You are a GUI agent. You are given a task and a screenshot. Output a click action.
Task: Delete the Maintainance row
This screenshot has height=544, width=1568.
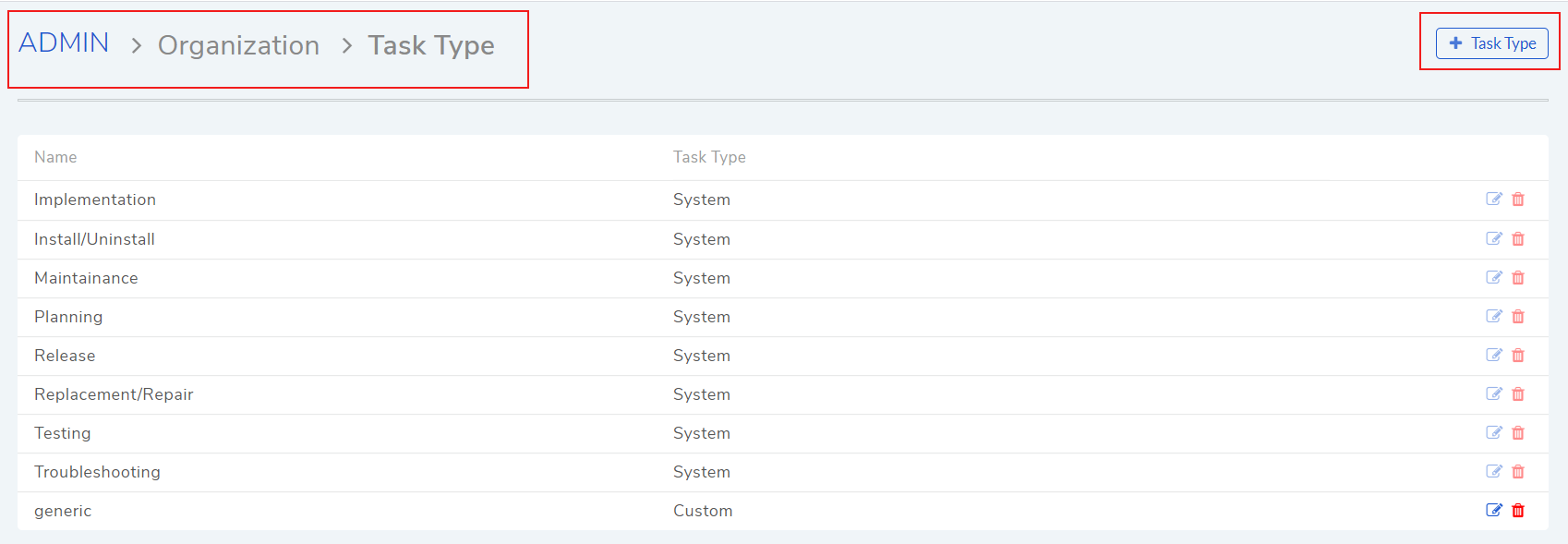pyautogui.click(x=1518, y=278)
